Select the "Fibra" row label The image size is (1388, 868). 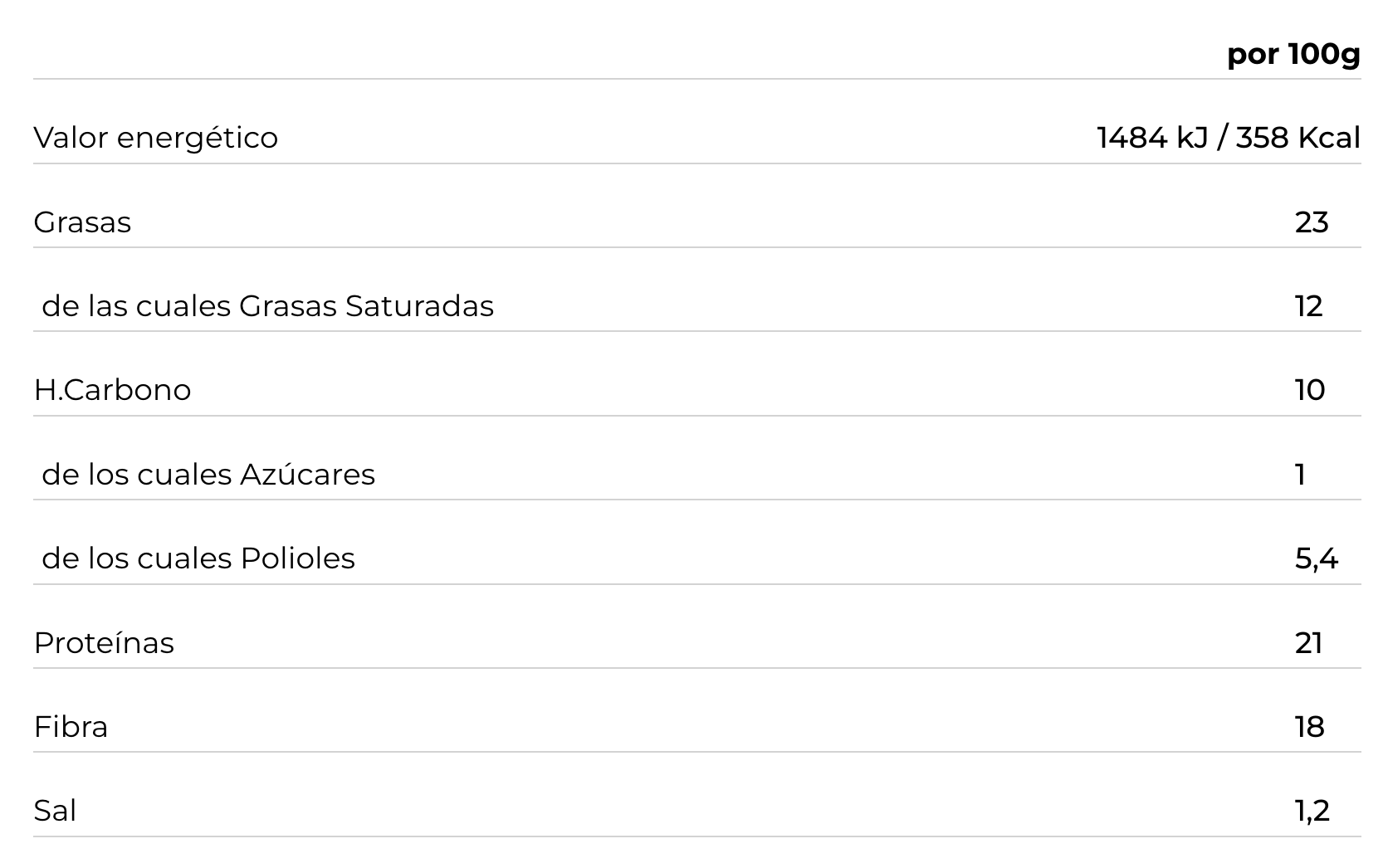(71, 727)
